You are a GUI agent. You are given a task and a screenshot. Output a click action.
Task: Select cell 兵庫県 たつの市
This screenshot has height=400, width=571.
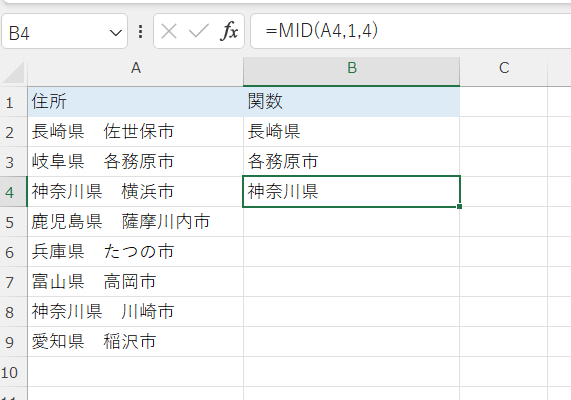click(x=135, y=252)
